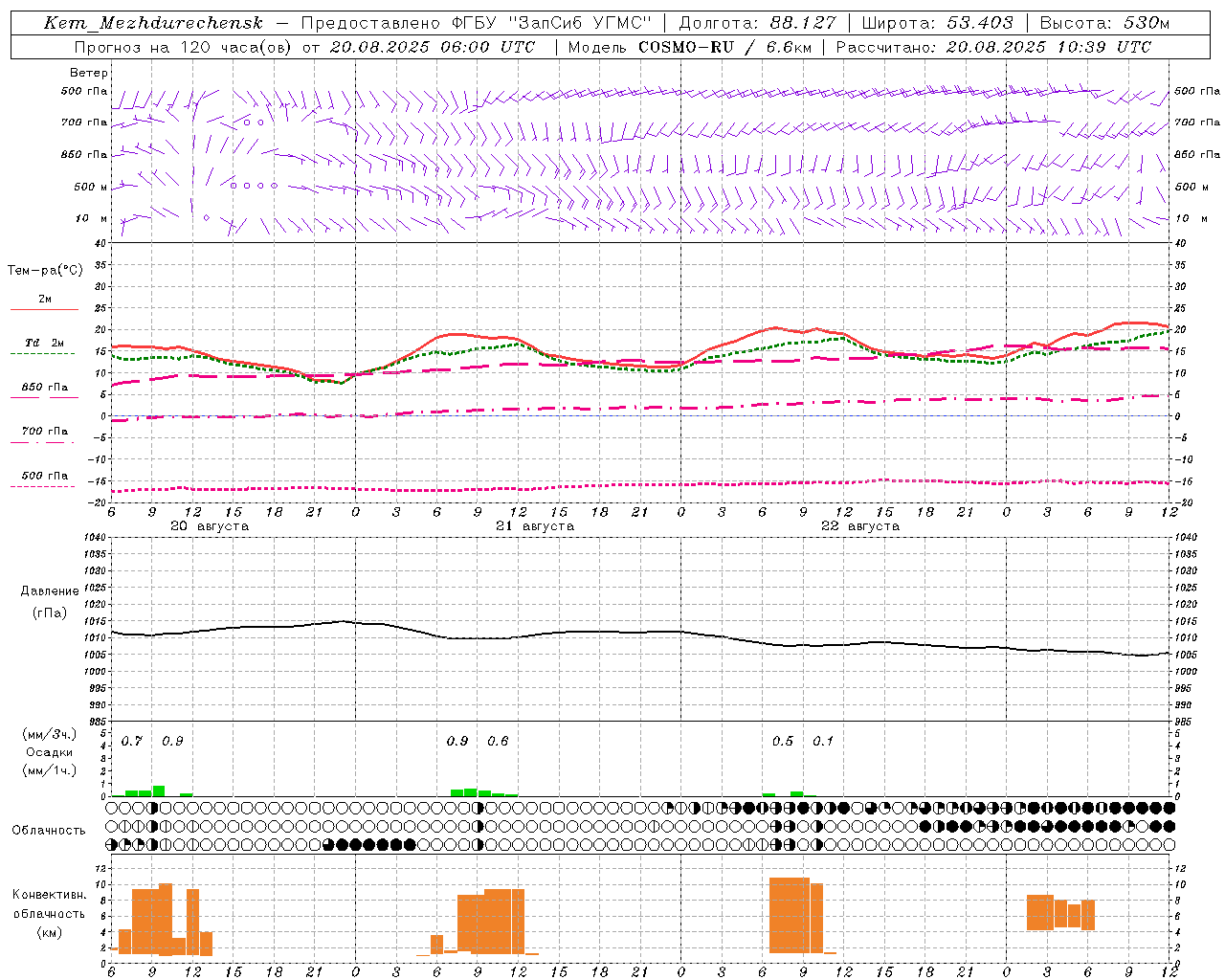Click the Ветер panel label
Image resolution: width=1225 pixels, height=980 pixels.
pyautogui.click(x=89, y=73)
